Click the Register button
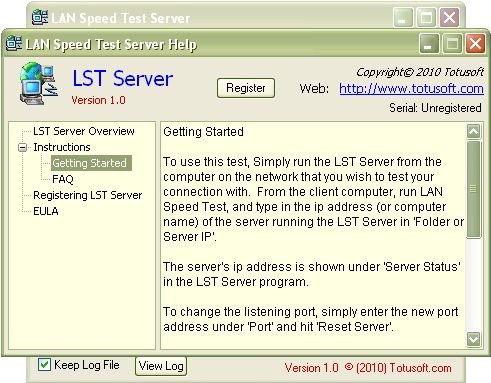The height and width of the screenshot is (383, 491). [x=246, y=88]
